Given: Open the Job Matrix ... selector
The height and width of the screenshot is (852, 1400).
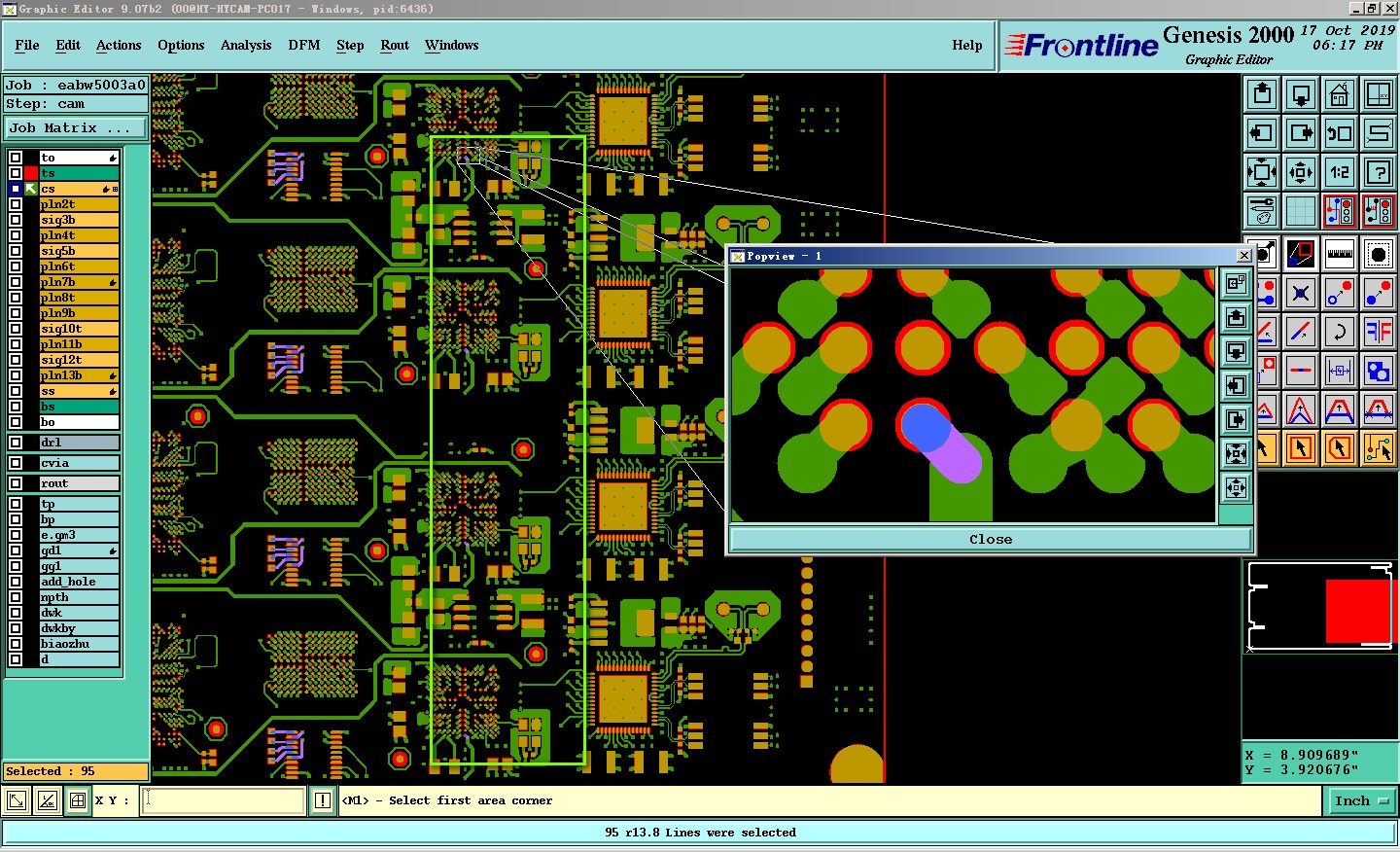Looking at the screenshot, I should [76, 128].
